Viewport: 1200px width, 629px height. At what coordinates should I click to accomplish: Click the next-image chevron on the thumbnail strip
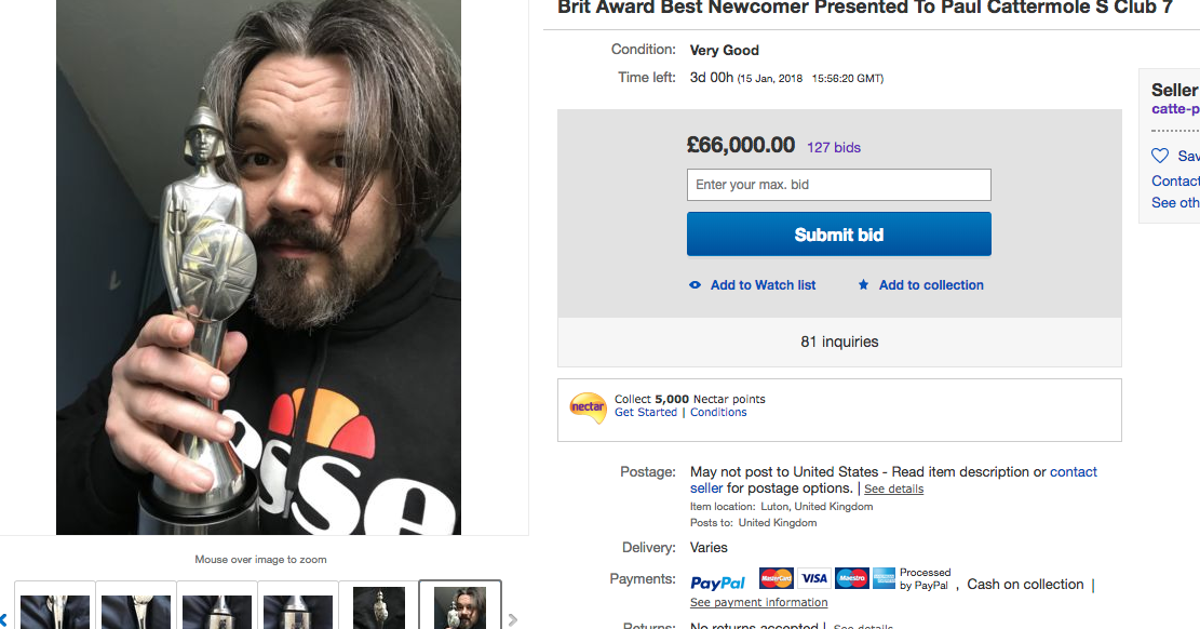click(x=514, y=620)
